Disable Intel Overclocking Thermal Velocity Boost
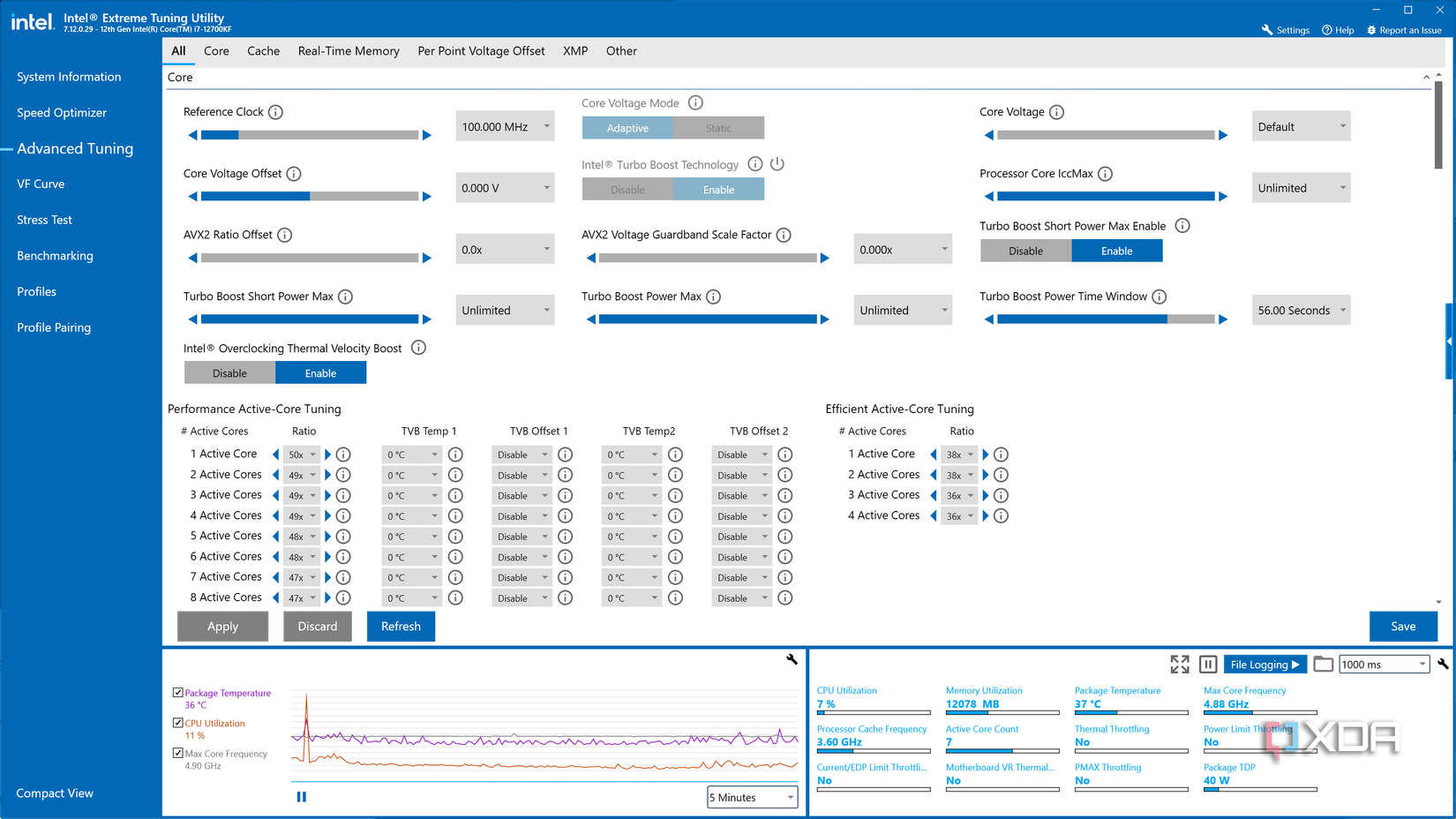Viewport: 1456px width, 819px height. [x=229, y=372]
